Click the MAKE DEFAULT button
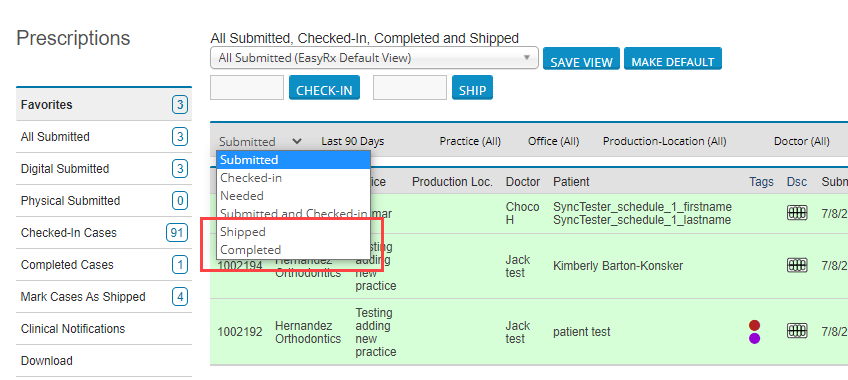The height and width of the screenshot is (380, 848). [x=673, y=59]
